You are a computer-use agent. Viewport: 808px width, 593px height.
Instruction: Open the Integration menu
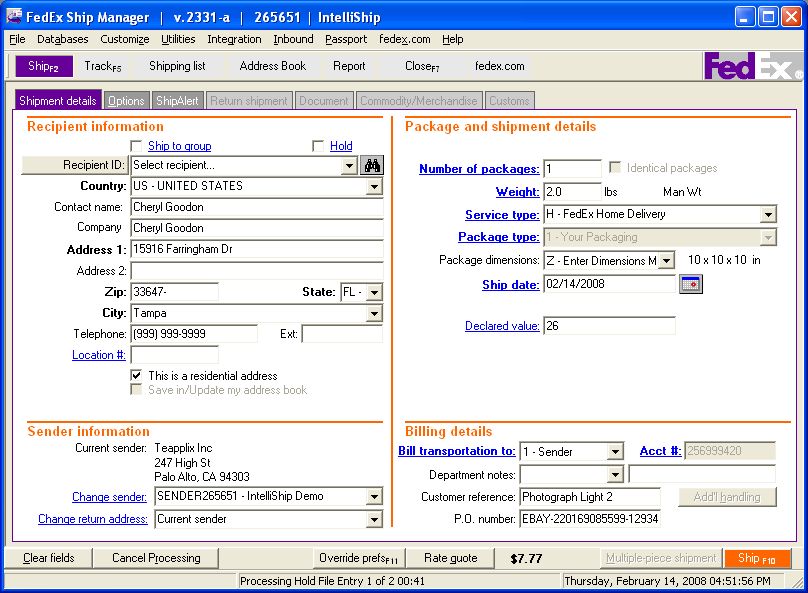(x=234, y=39)
